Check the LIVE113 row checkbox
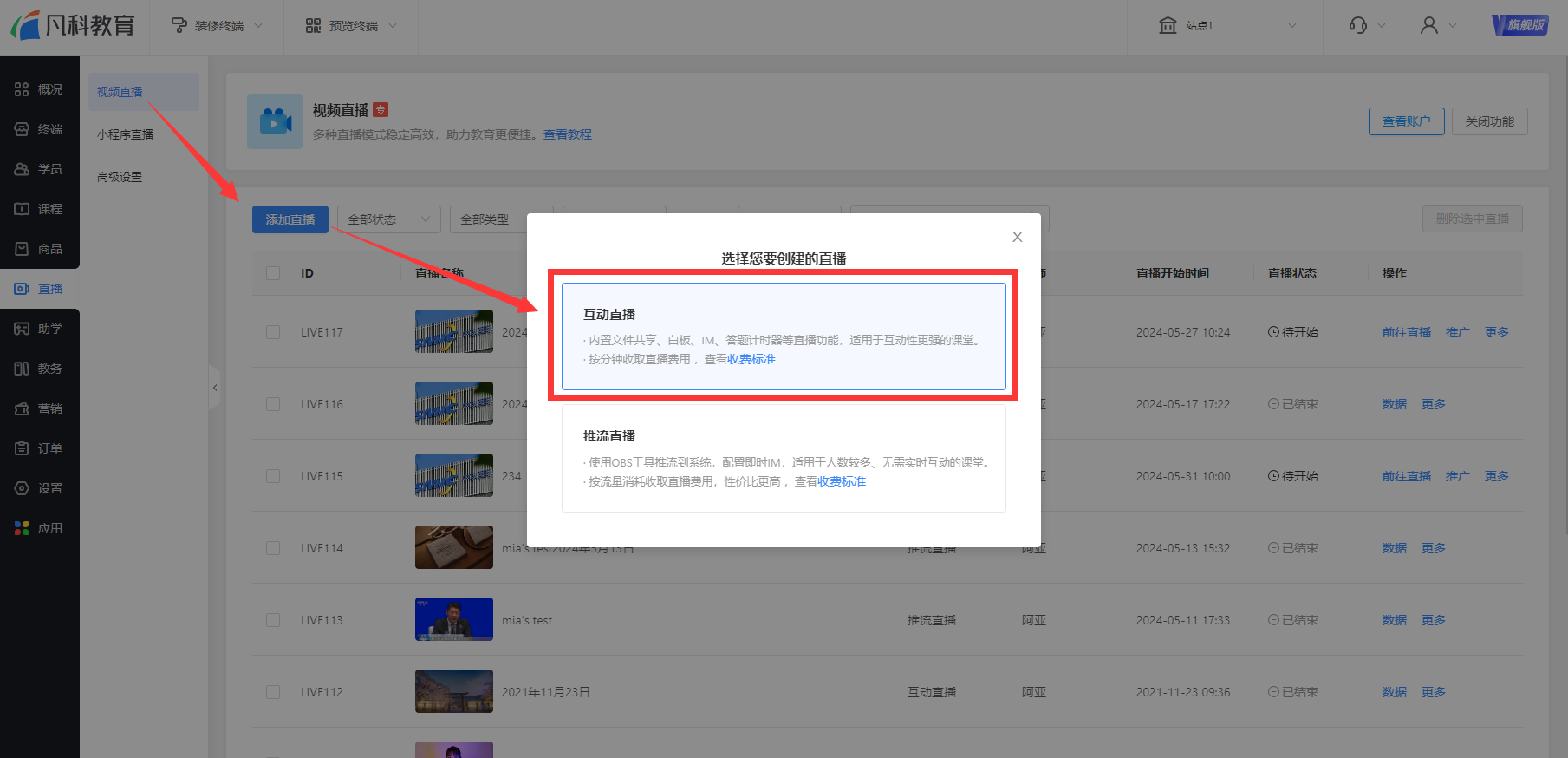Viewport: 1568px width, 758px height. pos(273,620)
